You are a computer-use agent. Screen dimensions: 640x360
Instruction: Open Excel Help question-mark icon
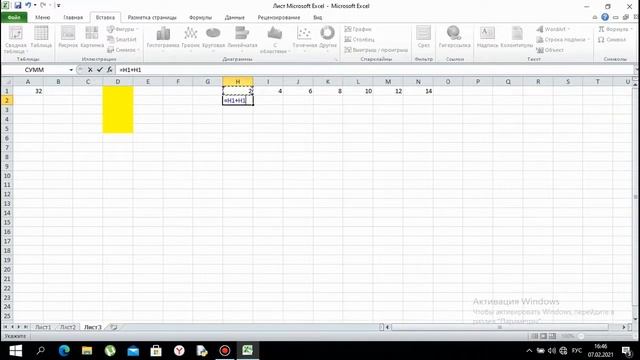605,17
